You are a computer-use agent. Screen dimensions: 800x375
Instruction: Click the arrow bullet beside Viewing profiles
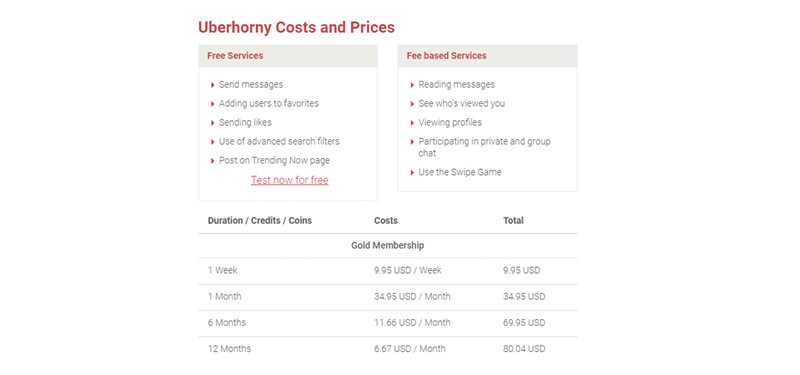412,123
